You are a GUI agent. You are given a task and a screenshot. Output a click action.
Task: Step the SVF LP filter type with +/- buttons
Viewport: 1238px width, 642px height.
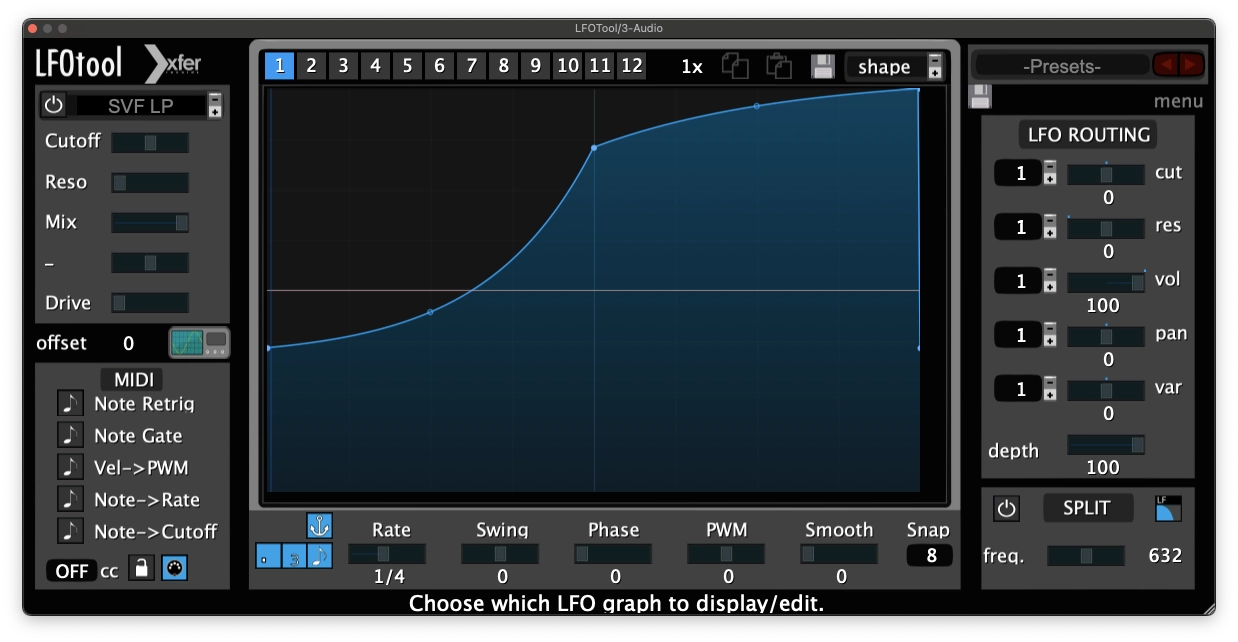click(x=215, y=105)
